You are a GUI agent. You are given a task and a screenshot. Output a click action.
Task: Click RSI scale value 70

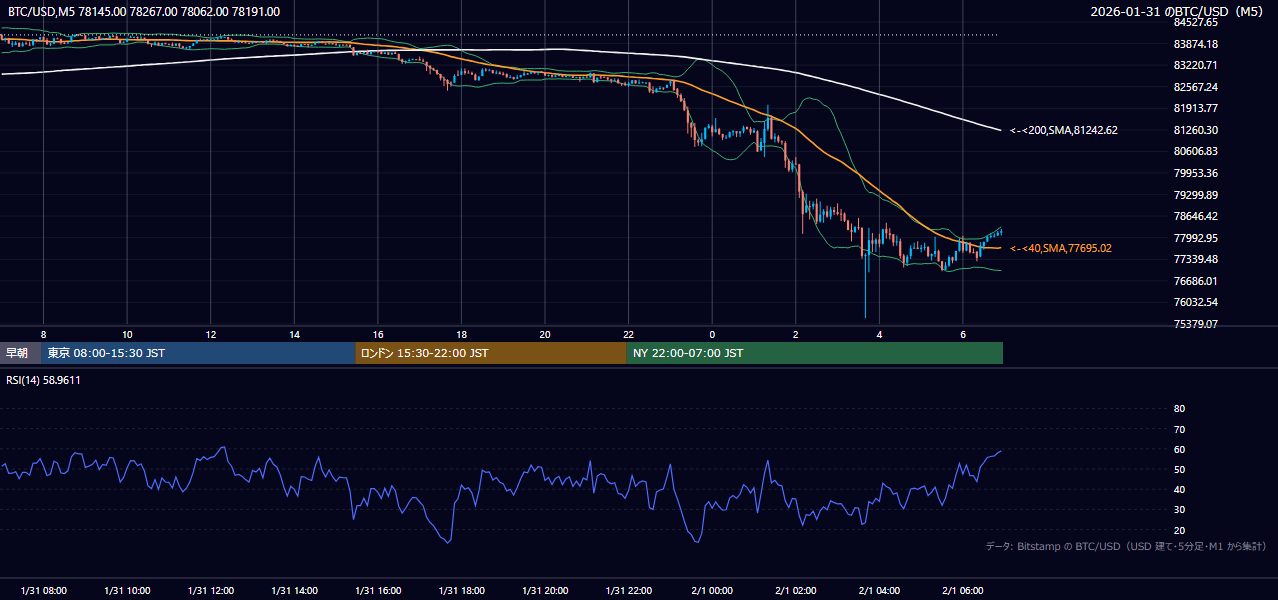click(1179, 429)
